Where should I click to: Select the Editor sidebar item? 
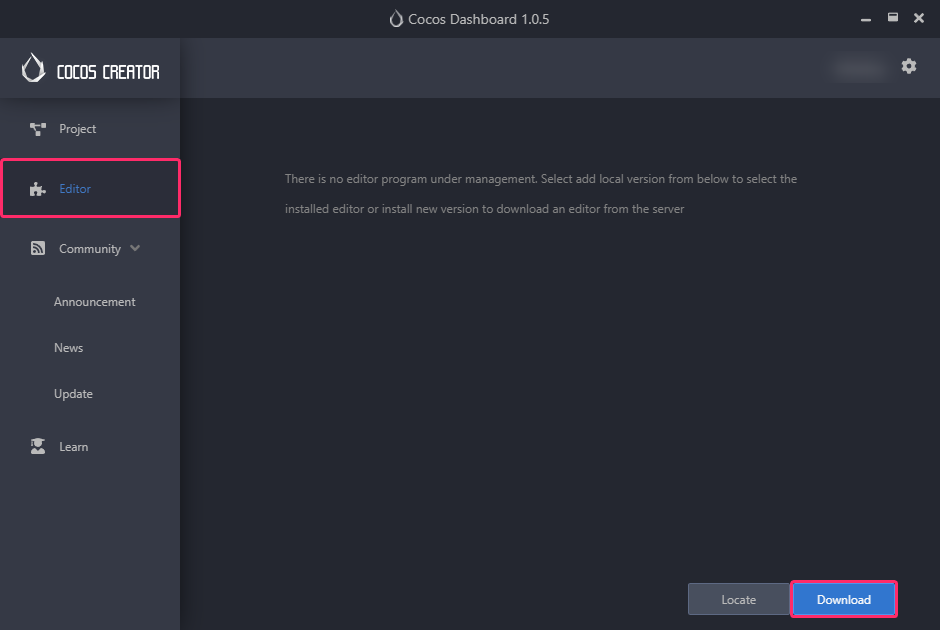coord(91,188)
